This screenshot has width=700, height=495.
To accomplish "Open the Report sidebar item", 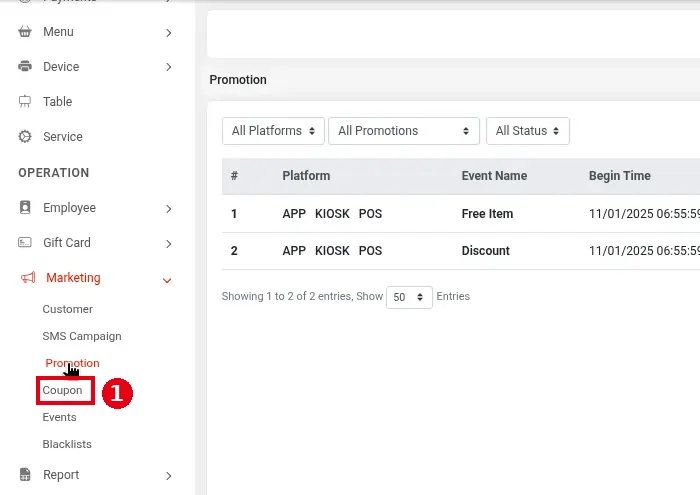I will click(x=61, y=474).
